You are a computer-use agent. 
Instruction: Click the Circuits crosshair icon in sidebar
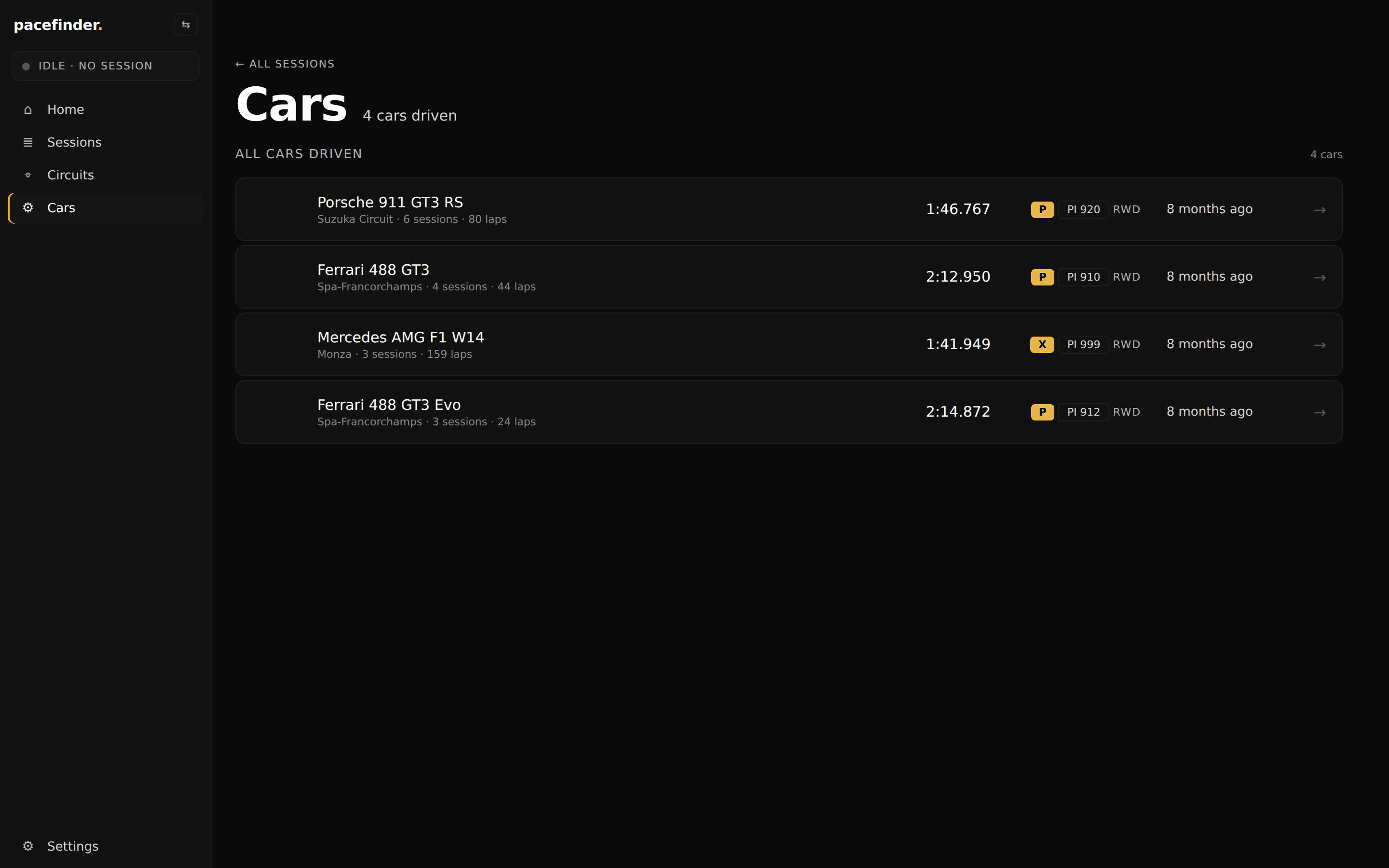click(27, 175)
